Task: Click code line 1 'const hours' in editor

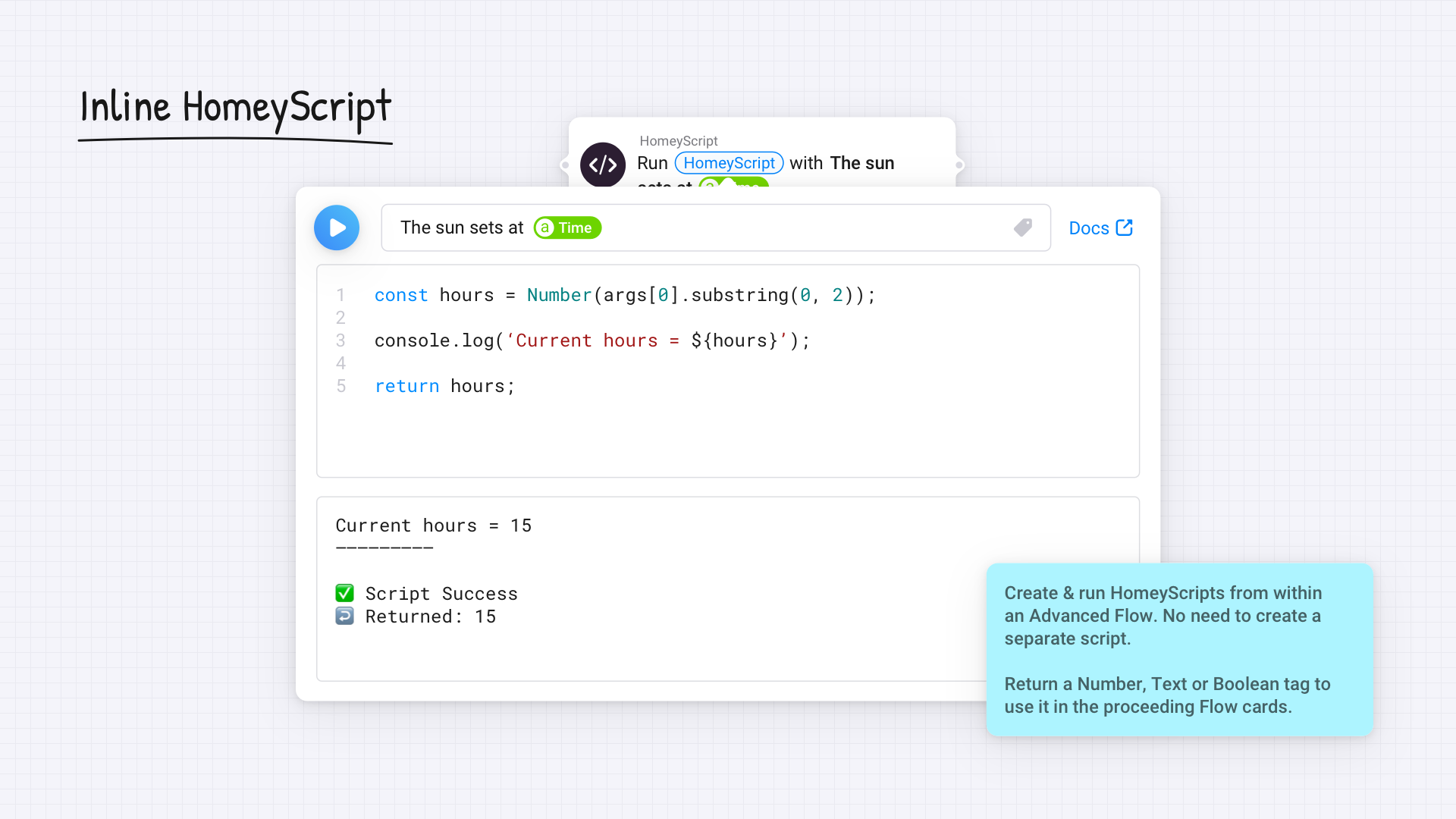Action: [x=625, y=295]
